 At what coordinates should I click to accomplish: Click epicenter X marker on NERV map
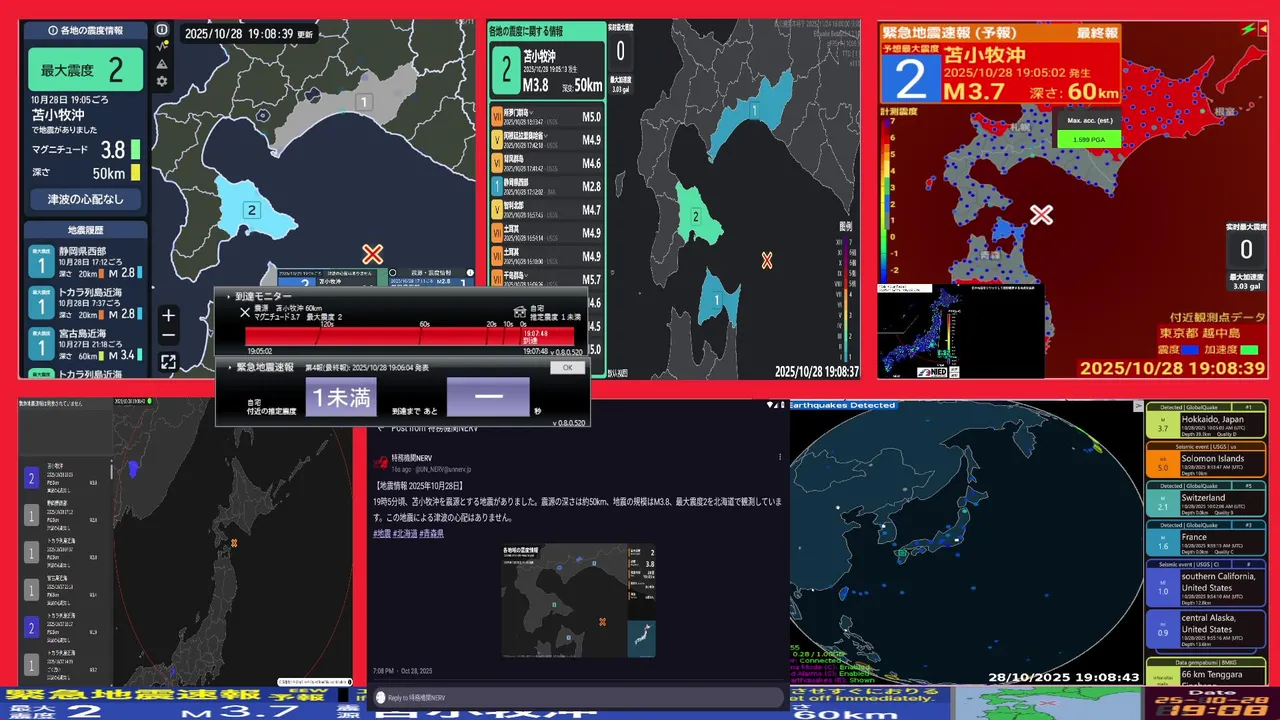(372, 254)
